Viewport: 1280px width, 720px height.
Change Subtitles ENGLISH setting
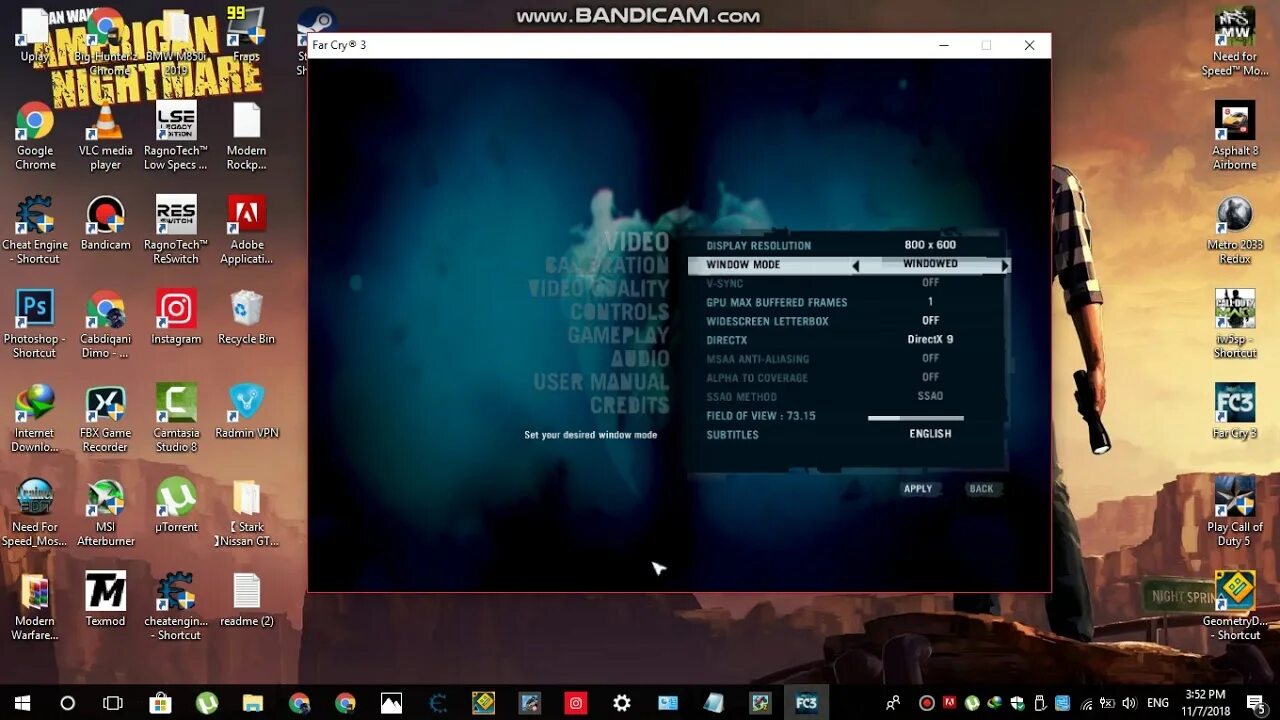(x=930, y=434)
